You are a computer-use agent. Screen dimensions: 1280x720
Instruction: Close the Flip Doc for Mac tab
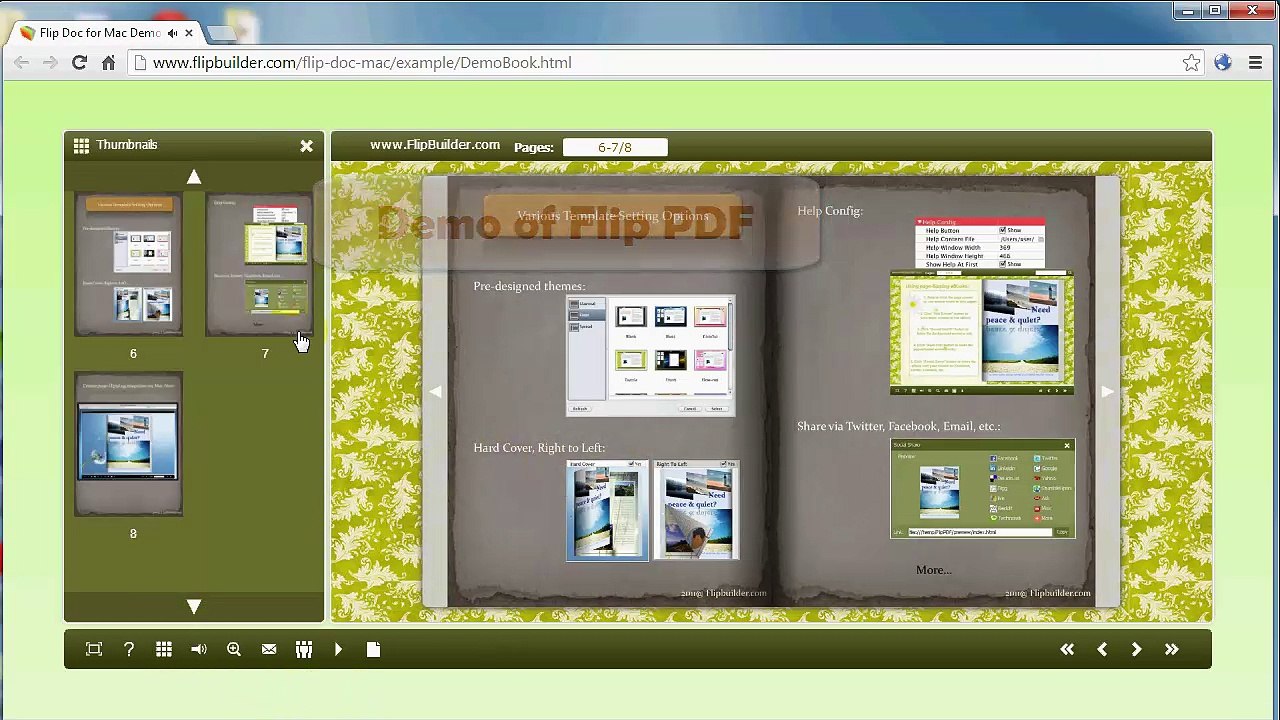coord(188,33)
